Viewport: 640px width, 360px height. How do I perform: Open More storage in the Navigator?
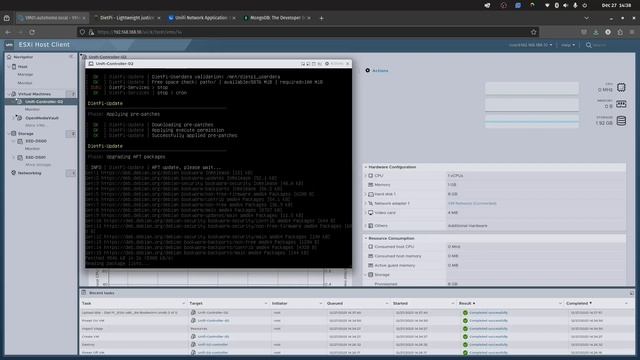(38, 165)
